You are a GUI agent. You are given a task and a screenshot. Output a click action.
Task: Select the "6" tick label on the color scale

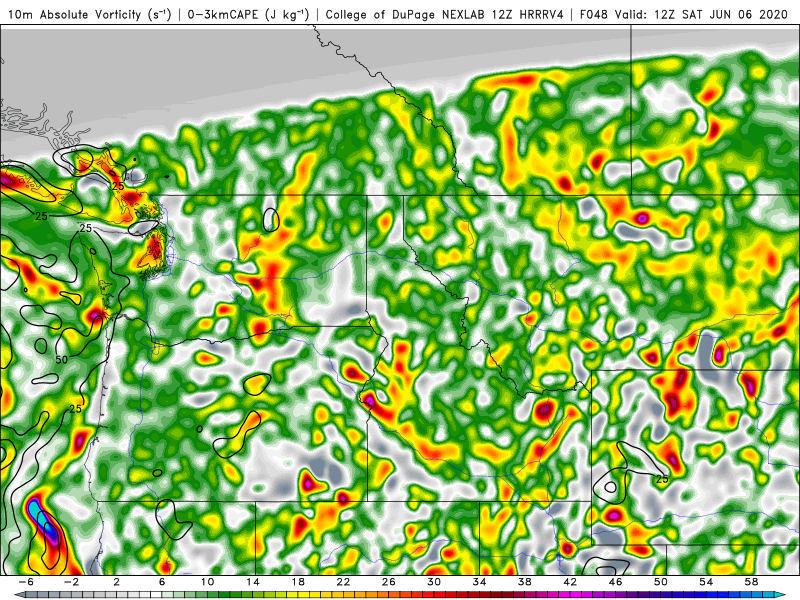[162, 582]
